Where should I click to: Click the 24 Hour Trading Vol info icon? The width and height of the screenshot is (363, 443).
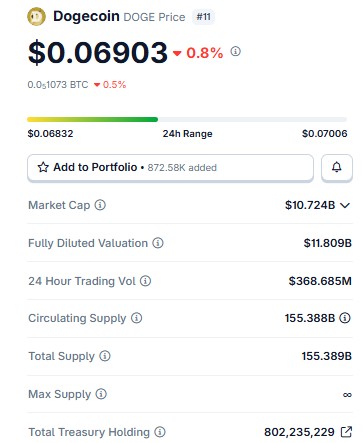[x=145, y=281]
